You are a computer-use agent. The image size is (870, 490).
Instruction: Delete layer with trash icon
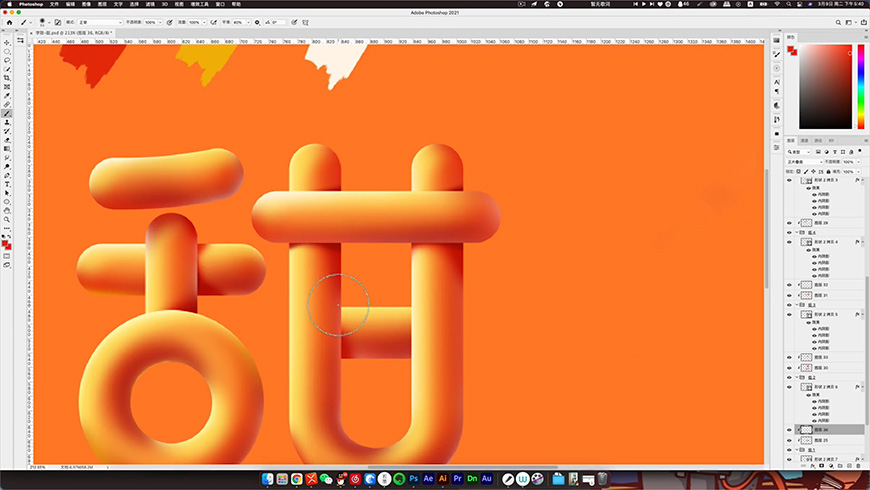click(858, 466)
